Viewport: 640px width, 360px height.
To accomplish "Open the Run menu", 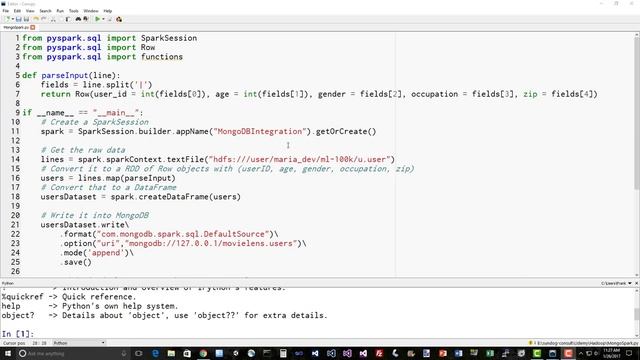I will [60, 11].
